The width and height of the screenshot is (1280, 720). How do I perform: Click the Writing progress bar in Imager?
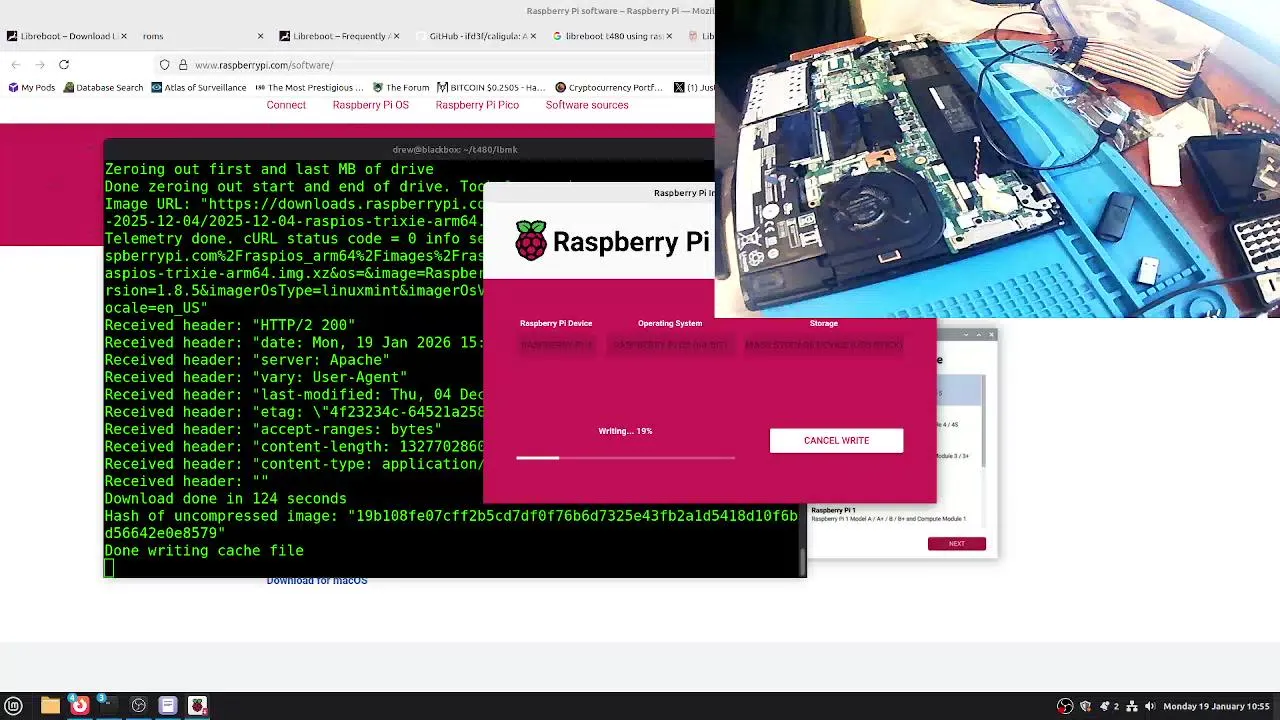click(625, 458)
